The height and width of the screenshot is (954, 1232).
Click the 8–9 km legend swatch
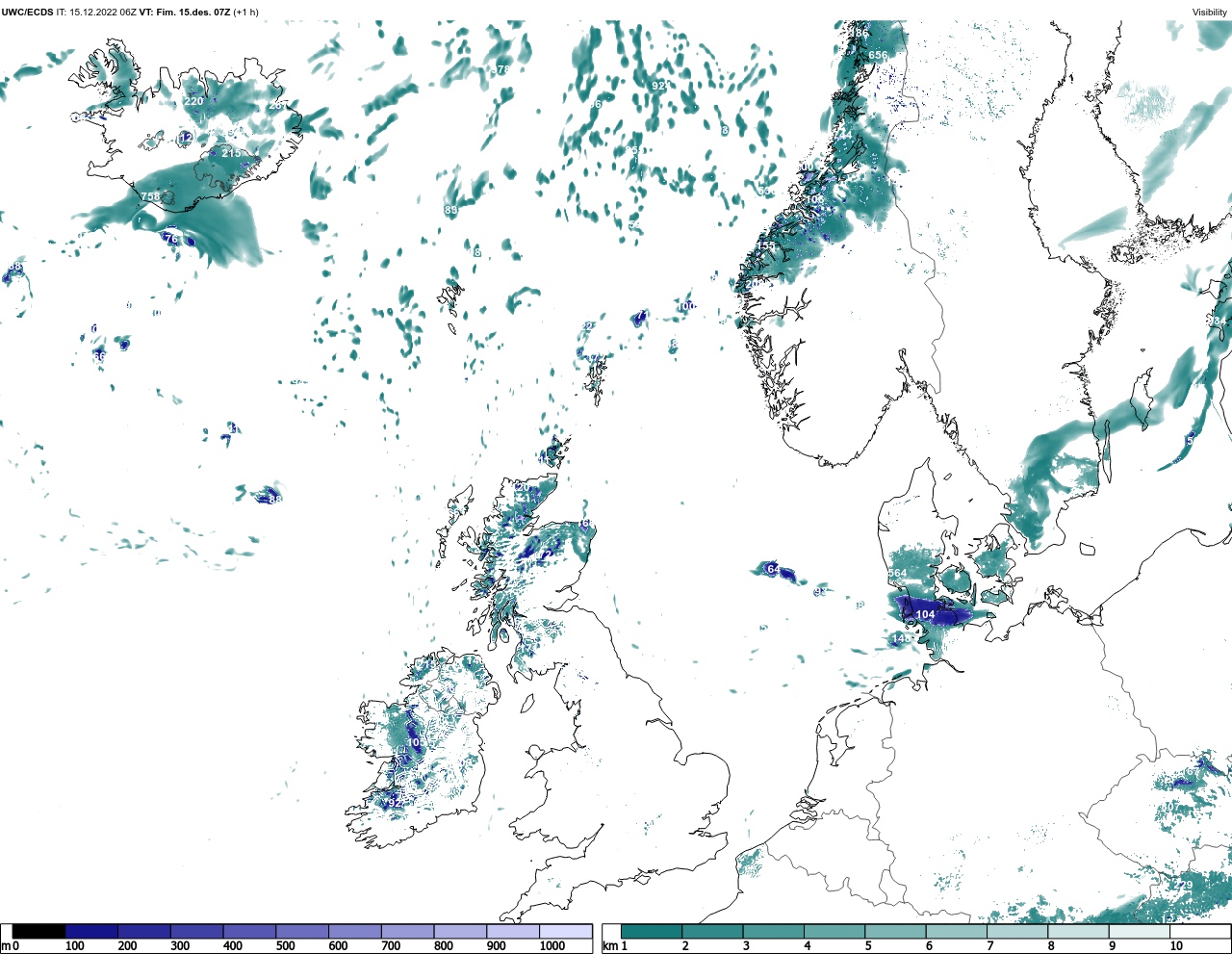[1078, 931]
